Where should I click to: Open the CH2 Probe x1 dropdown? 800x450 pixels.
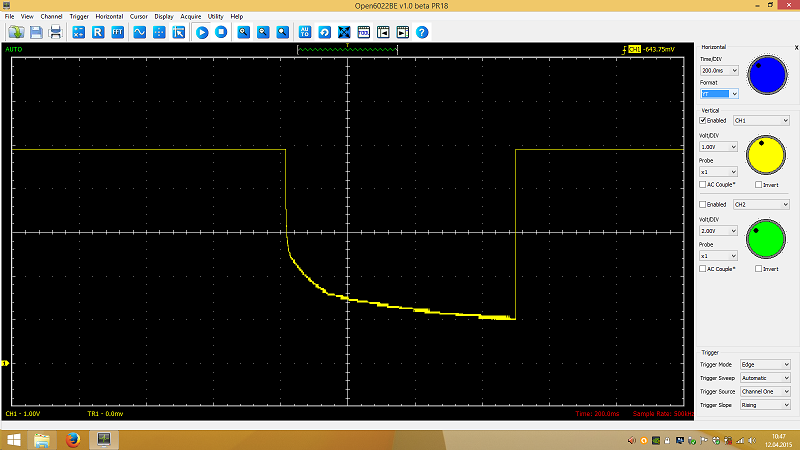point(718,256)
